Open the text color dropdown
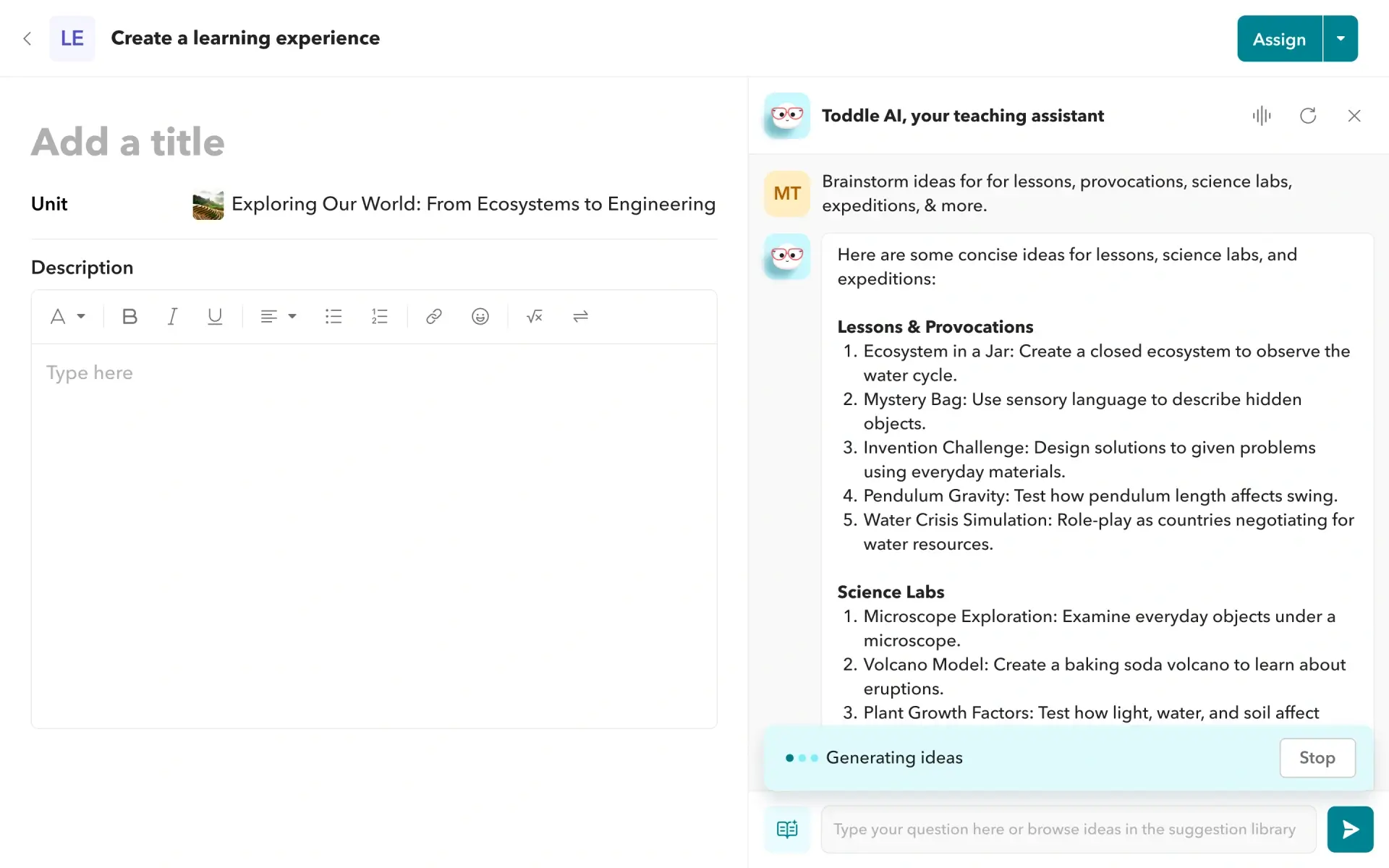Screen dimensions: 1389x868 click(67, 316)
